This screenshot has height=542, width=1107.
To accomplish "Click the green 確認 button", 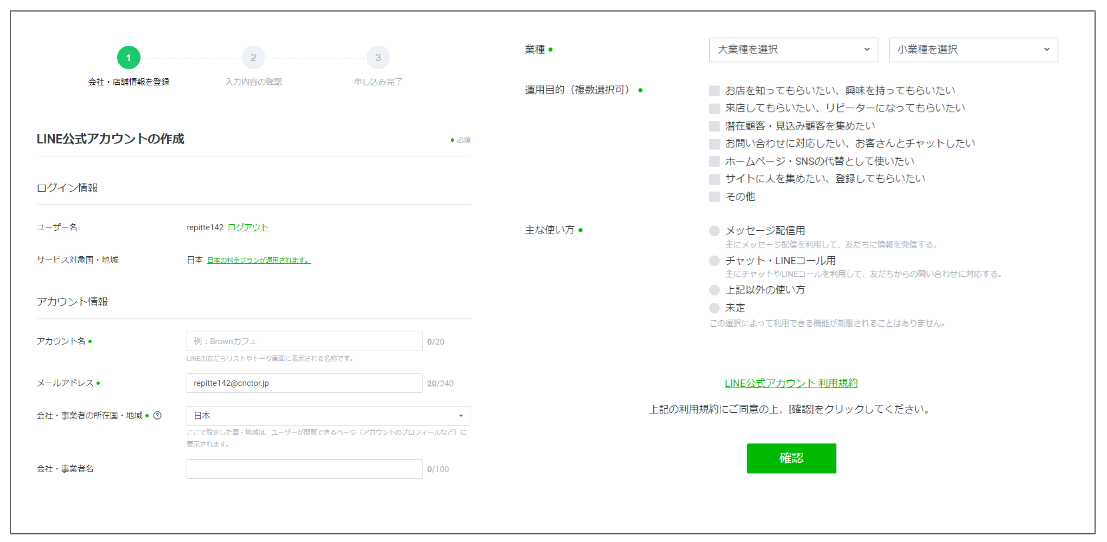I will click(x=791, y=458).
